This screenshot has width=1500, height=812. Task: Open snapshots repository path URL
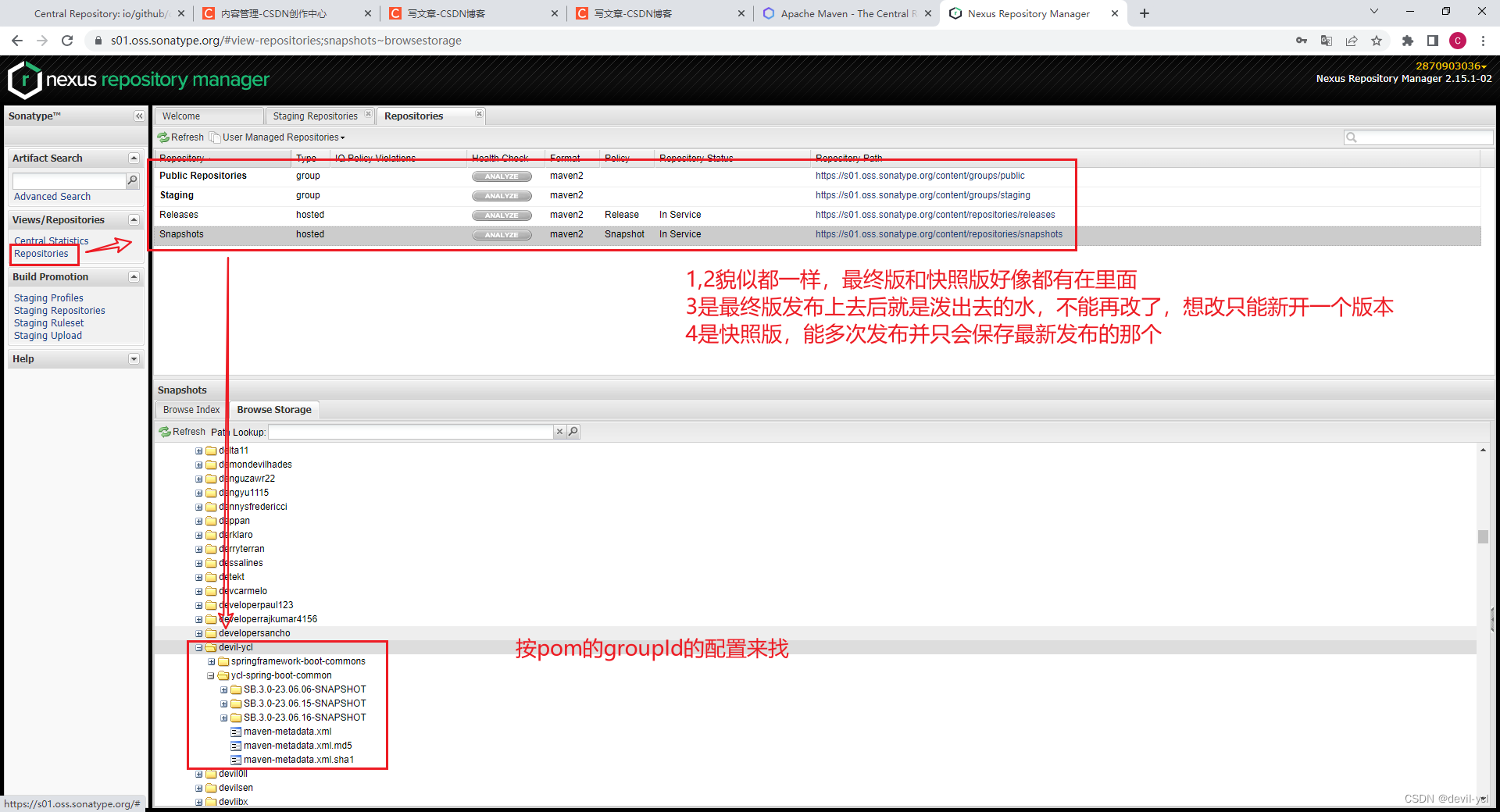pos(939,234)
